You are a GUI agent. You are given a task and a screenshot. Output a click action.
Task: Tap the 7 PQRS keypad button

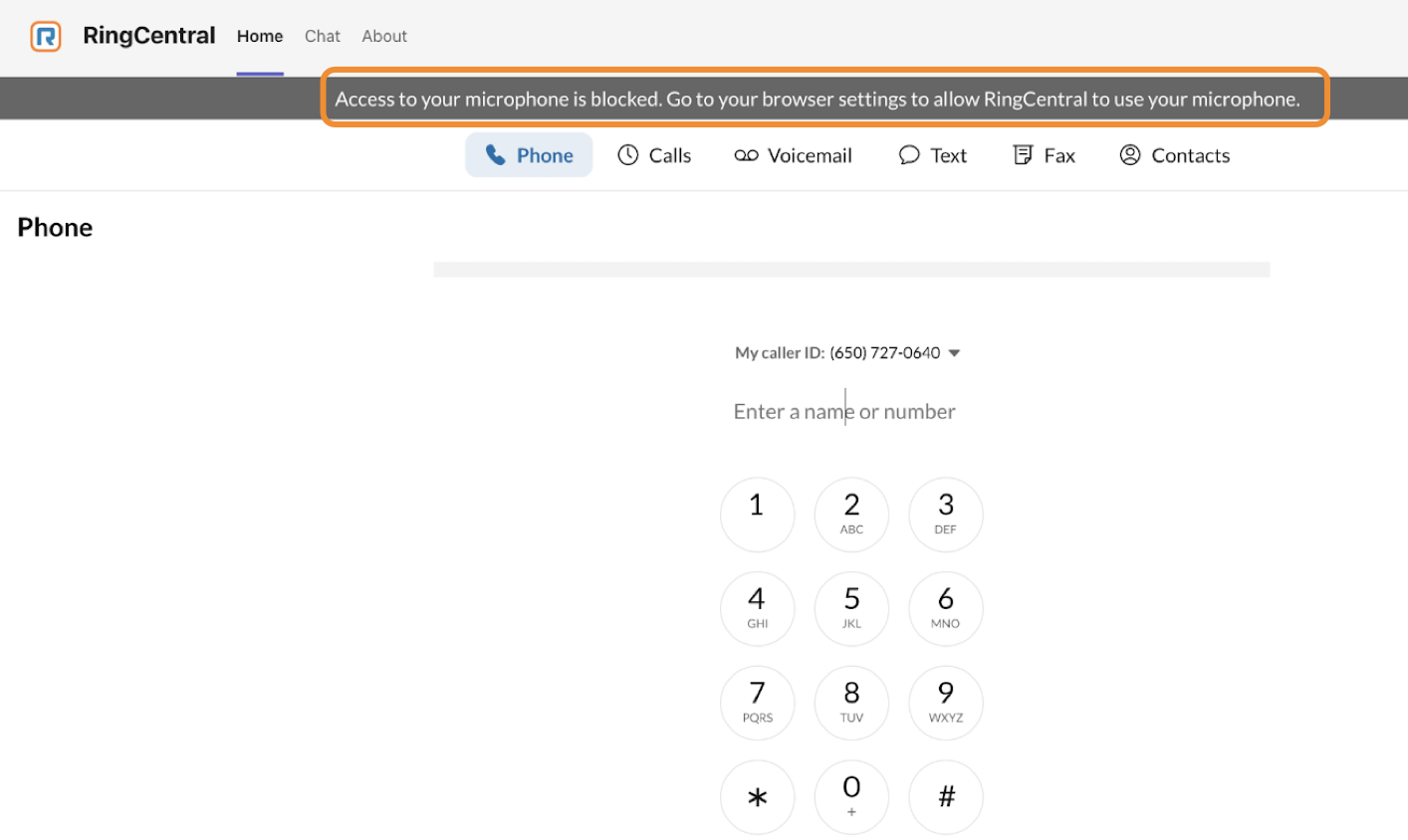[x=758, y=703]
